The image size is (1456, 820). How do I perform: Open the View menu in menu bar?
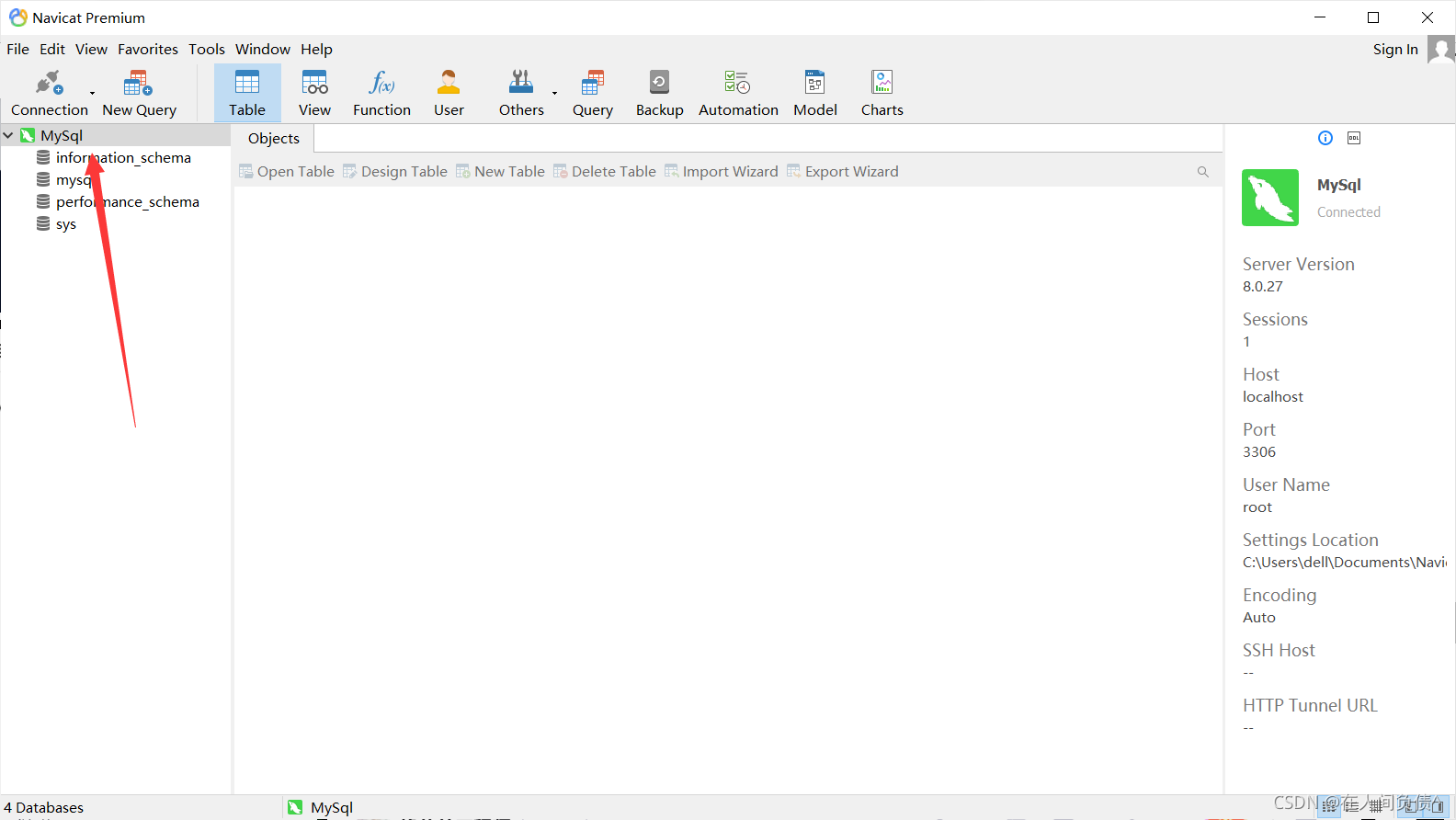coord(91,50)
